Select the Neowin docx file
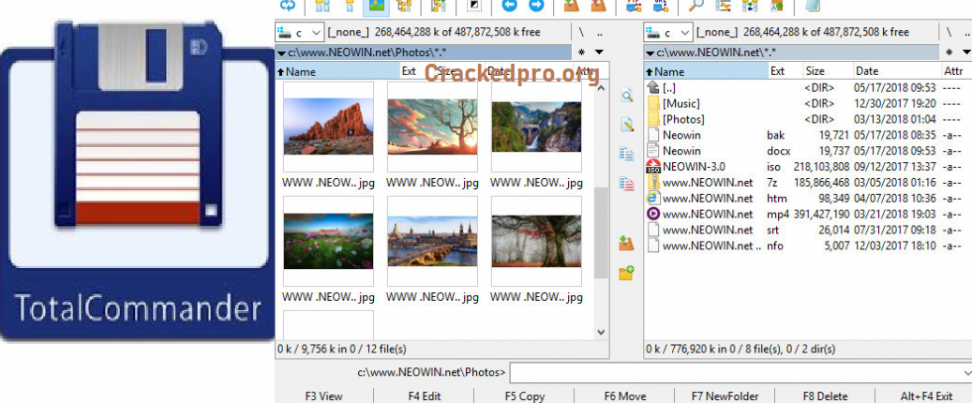This screenshot has width=972, height=403. pos(808,151)
